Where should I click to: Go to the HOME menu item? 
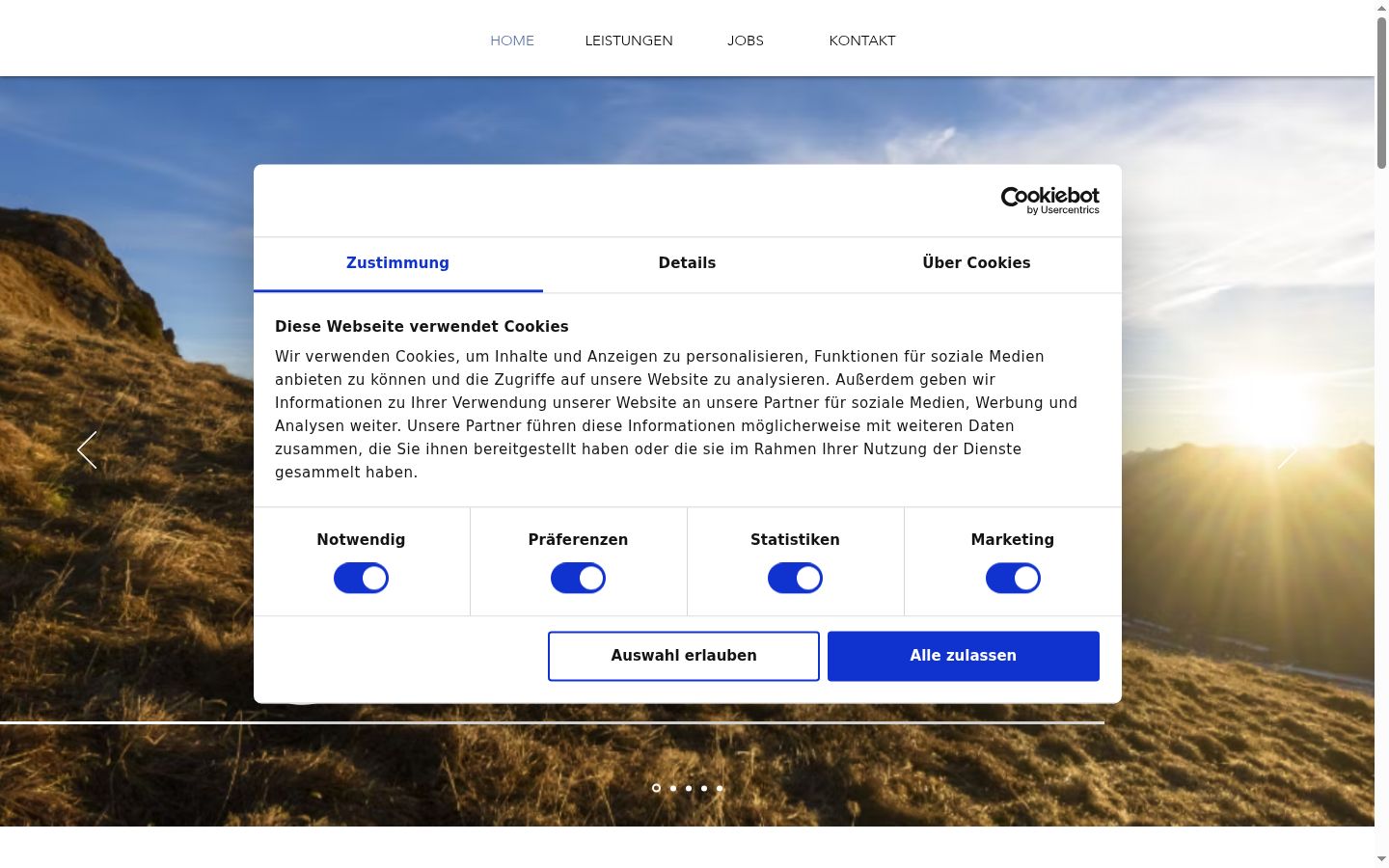(x=512, y=41)
